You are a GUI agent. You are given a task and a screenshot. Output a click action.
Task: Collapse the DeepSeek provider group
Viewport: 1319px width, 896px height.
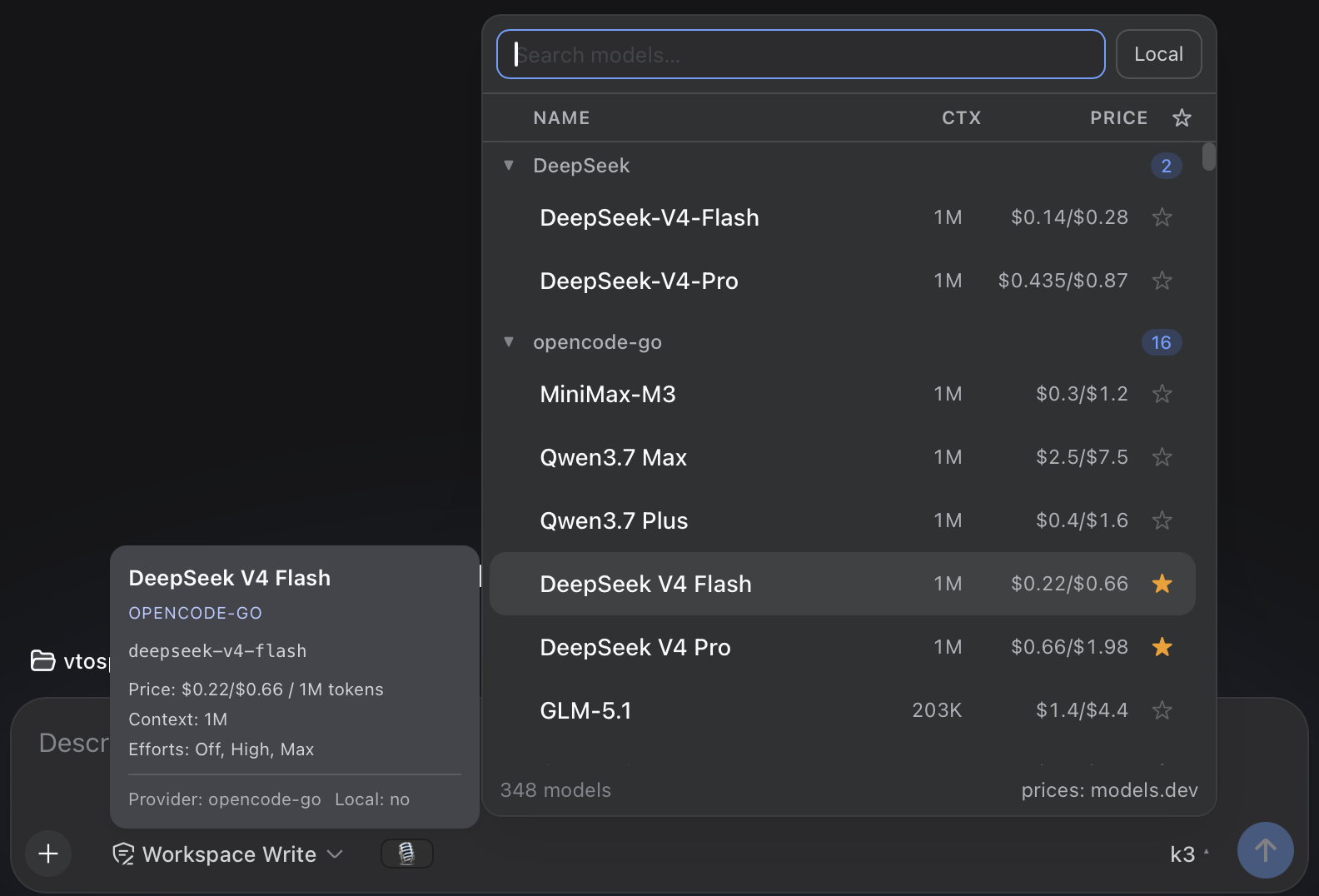pos(509,165)
